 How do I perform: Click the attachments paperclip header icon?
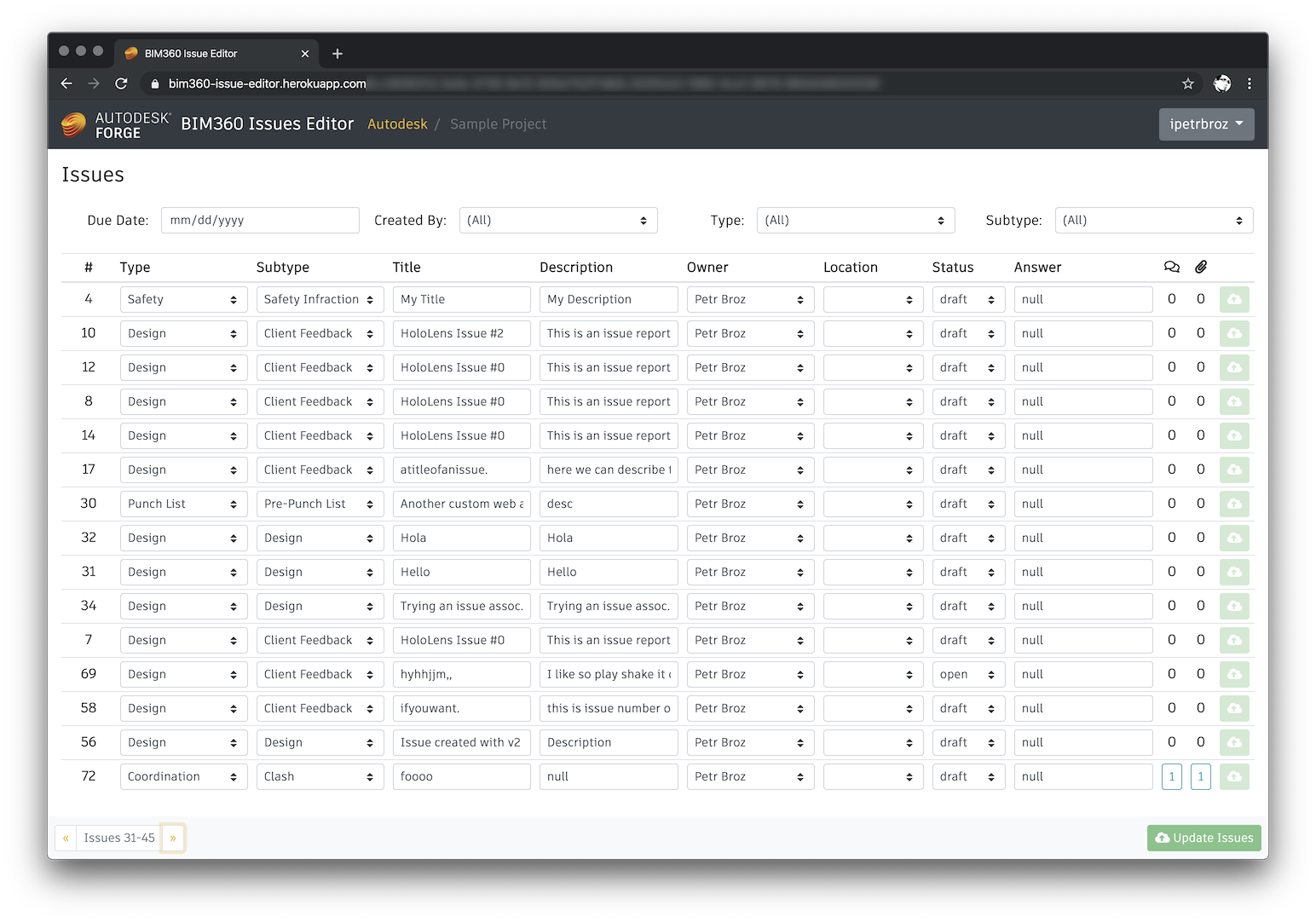tap(1201, 267)
